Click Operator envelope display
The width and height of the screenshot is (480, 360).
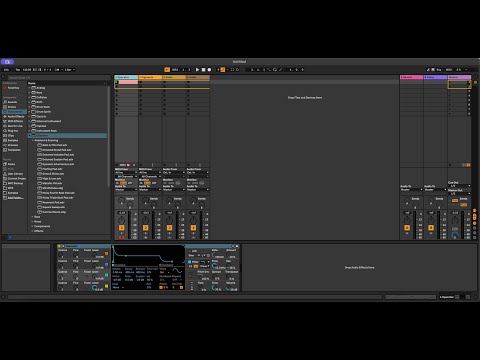click(x=148, y=255)
